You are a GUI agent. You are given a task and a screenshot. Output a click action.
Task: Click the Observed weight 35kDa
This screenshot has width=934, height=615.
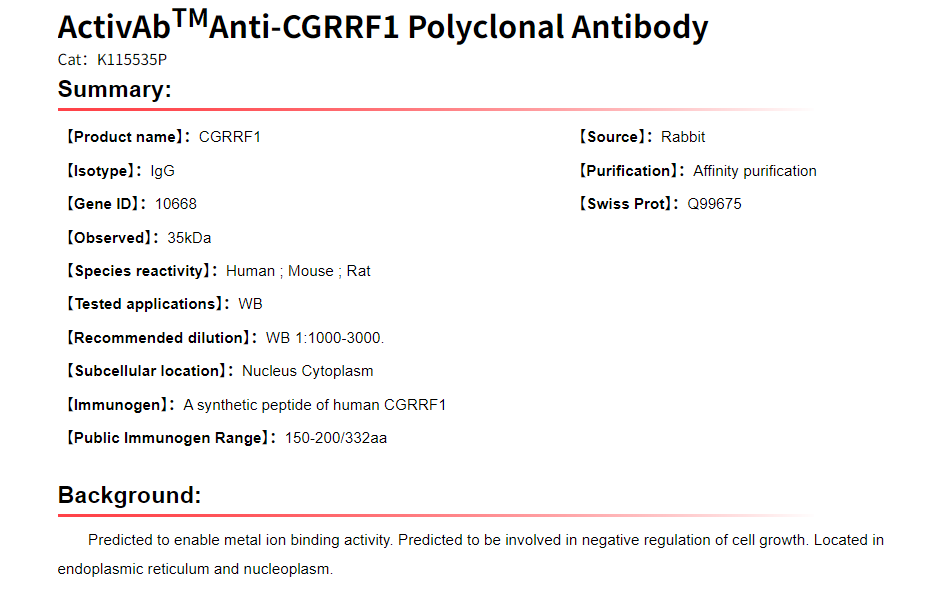189,238
